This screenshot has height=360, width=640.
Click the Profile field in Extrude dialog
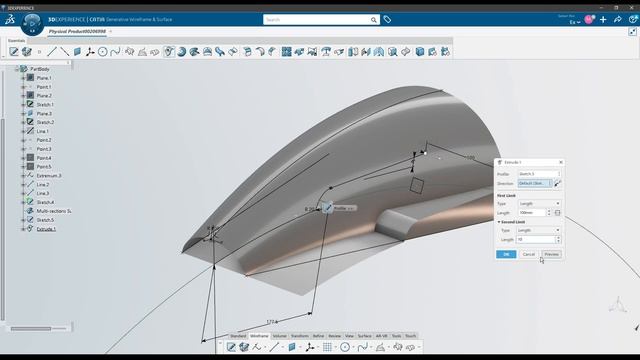coord(540,174)
